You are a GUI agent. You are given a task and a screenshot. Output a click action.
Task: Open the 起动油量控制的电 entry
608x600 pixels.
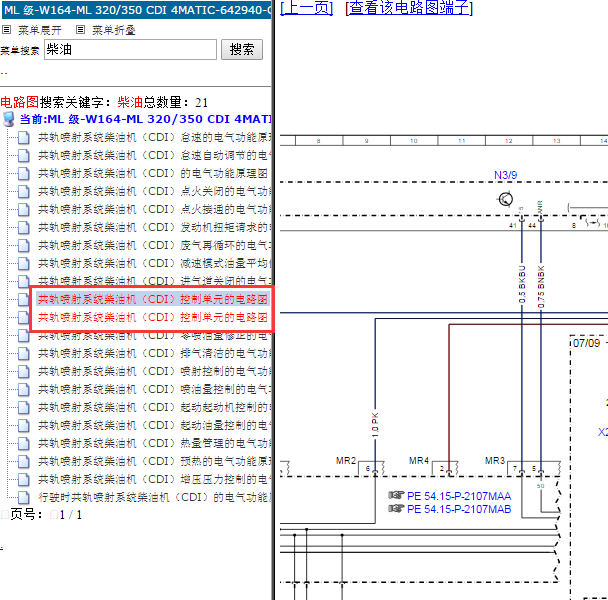pyautogui.click(x=154, y=425)
